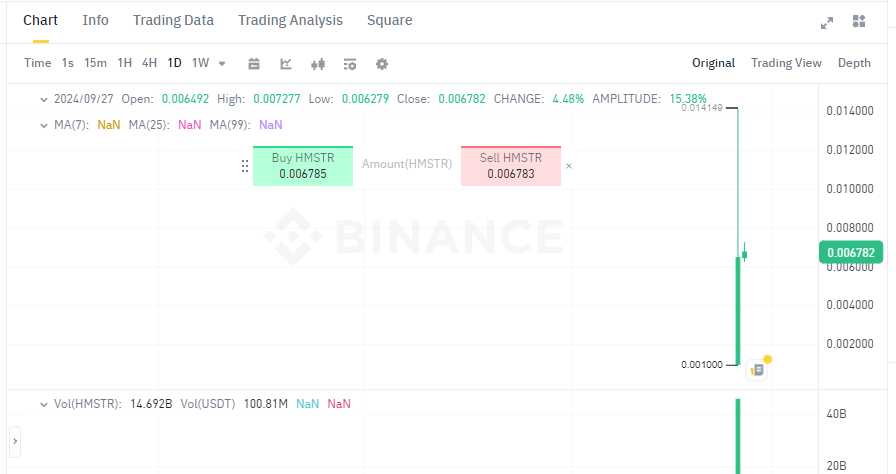Open the multi-chart grid layout icon

pos(859,21)
